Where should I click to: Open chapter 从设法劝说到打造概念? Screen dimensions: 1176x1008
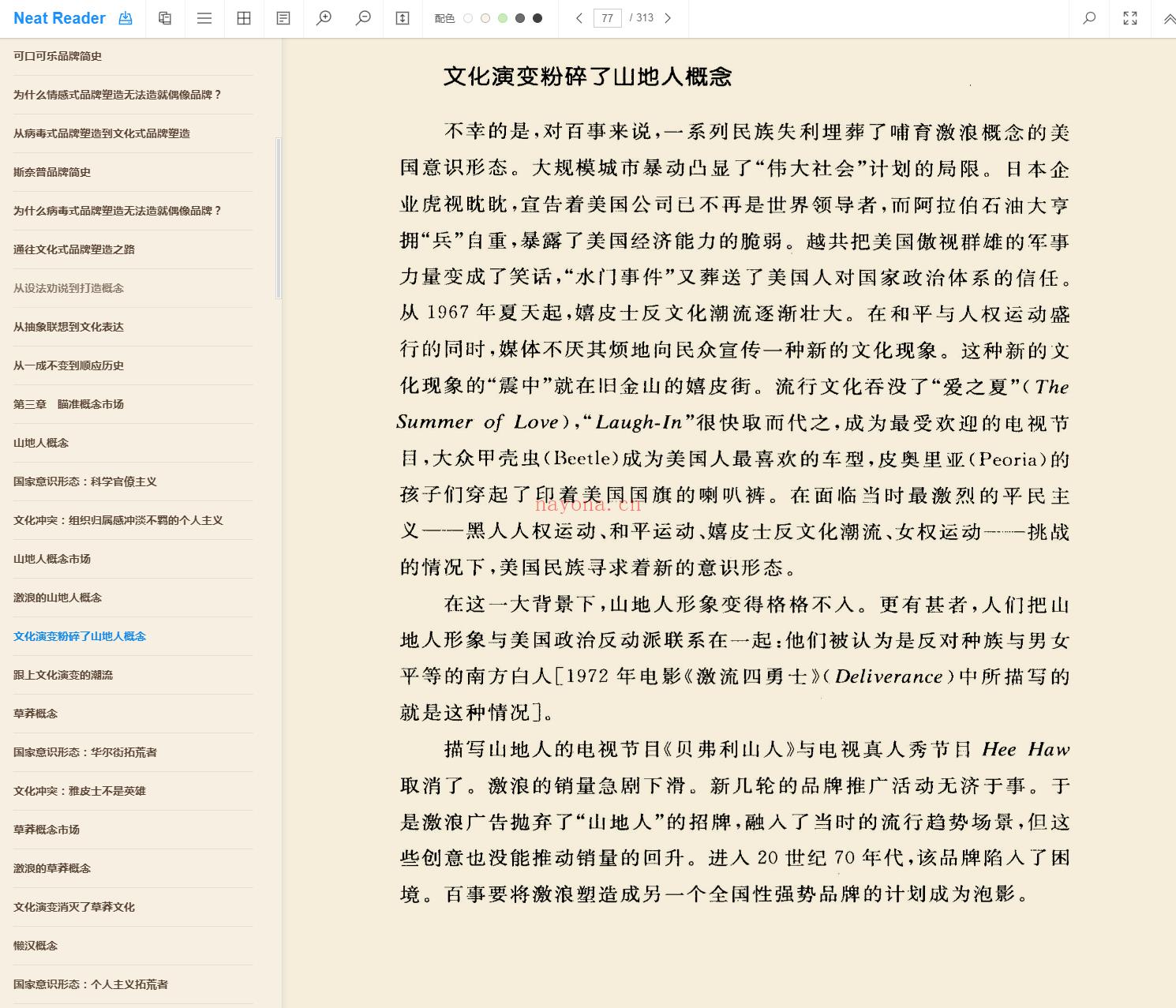[69, 288]
